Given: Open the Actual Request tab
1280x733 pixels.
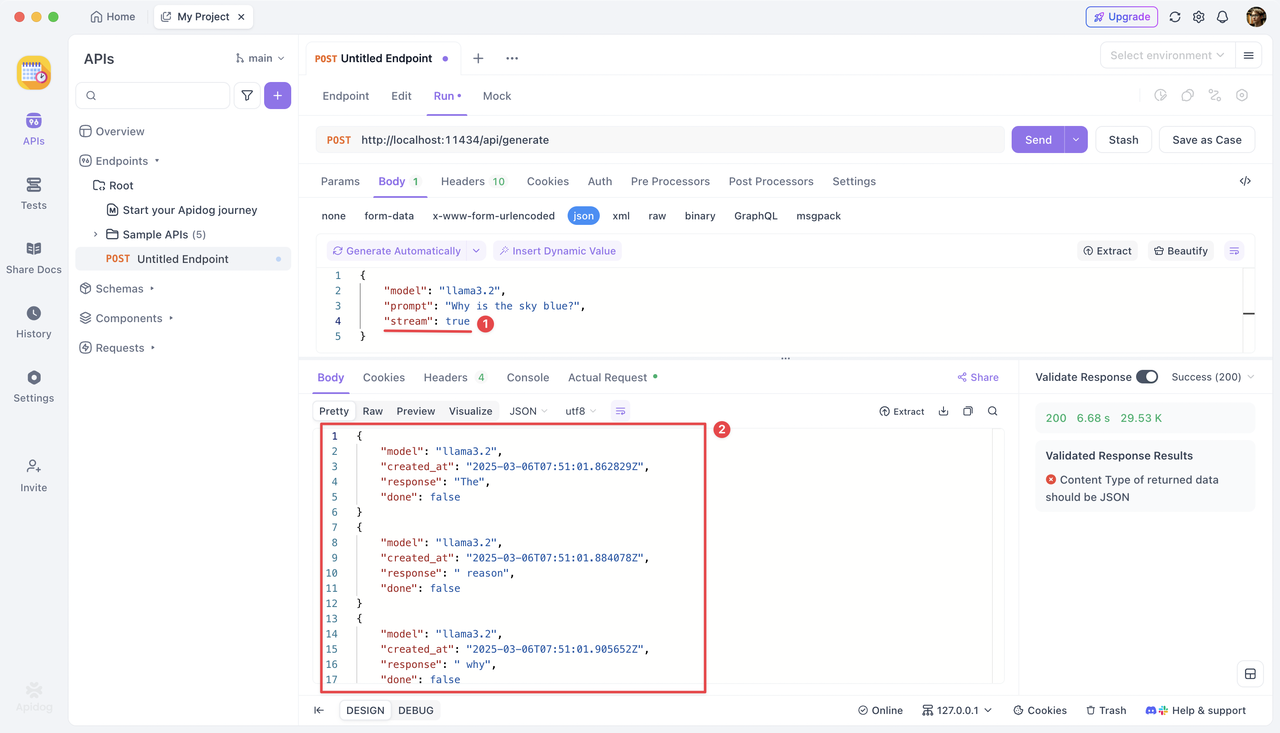Looking at the screenshot, I should click(613, 377).
